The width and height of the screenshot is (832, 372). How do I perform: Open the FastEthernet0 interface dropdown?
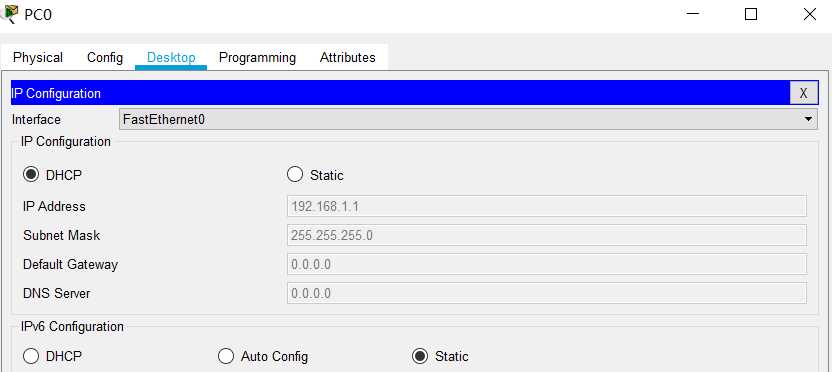click(469, 119)
